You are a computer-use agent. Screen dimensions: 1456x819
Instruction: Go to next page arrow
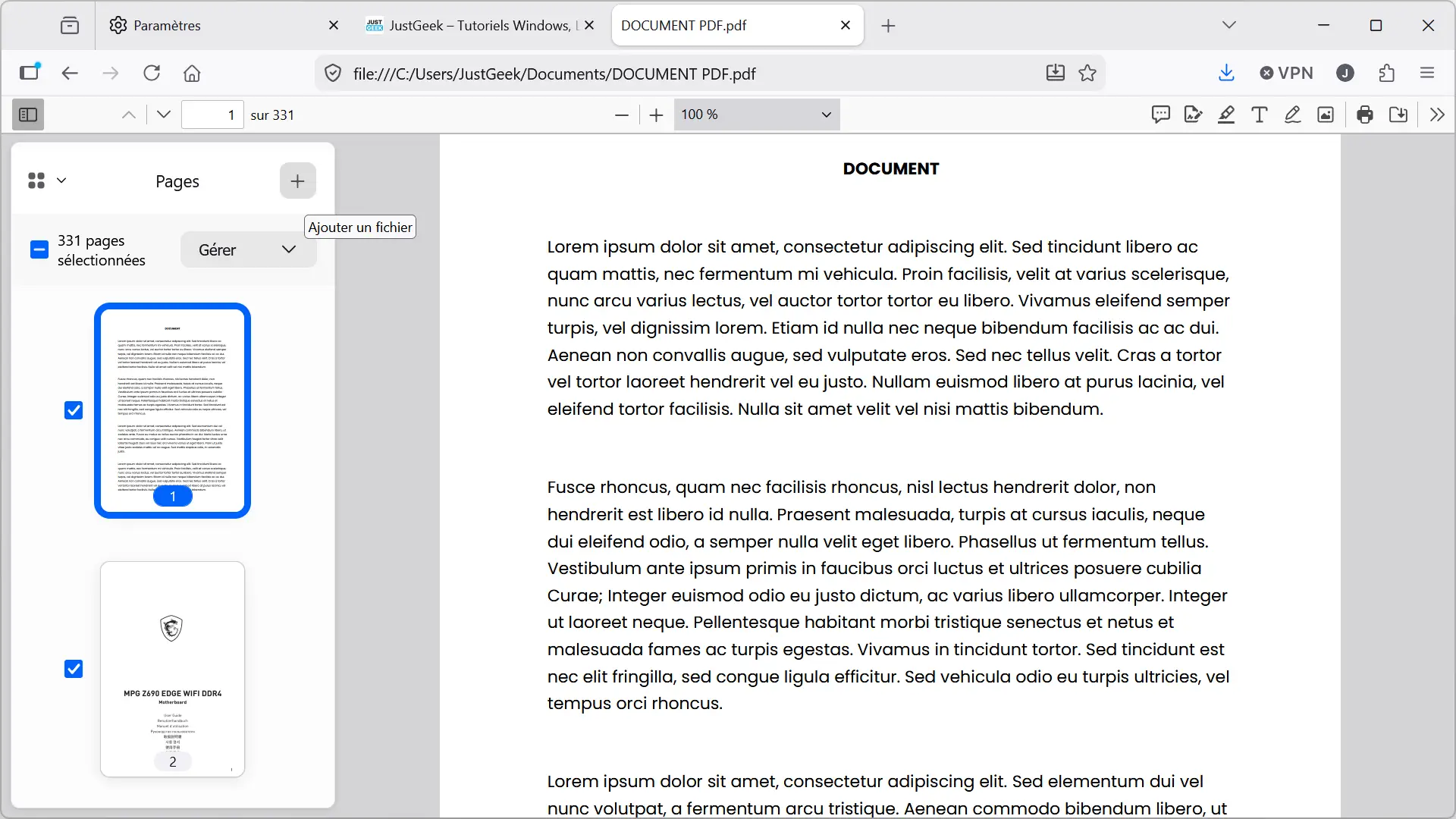click(x=164, y=115)
